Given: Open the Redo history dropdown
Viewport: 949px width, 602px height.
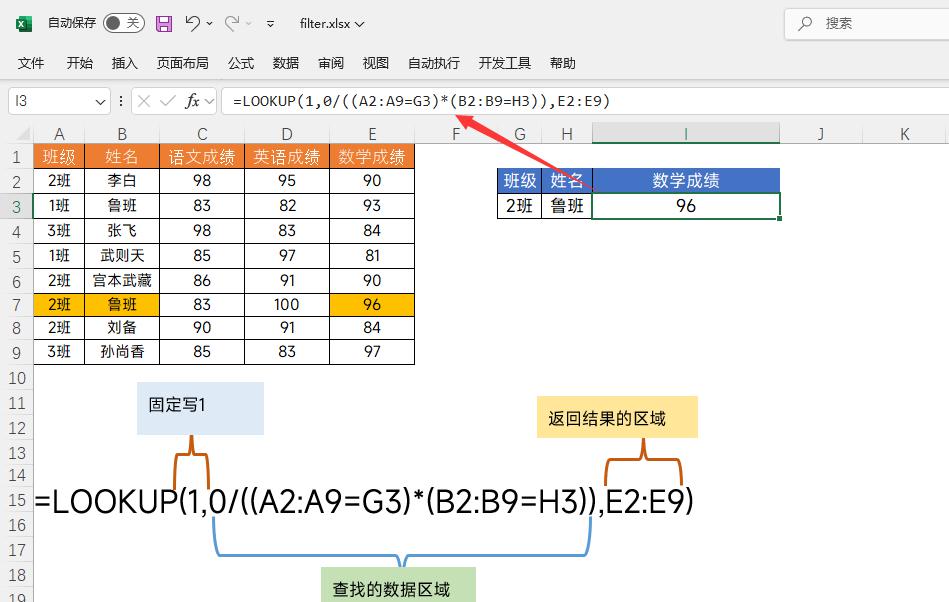Looking at the screenshot, I should click(x=249, y=24).
